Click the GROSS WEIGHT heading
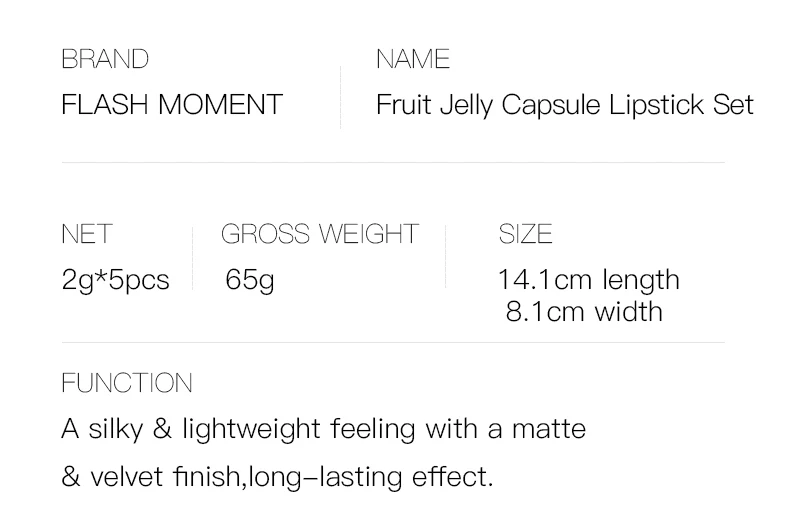The height and width of the screenshot is (529, 790). click(319, 234)
